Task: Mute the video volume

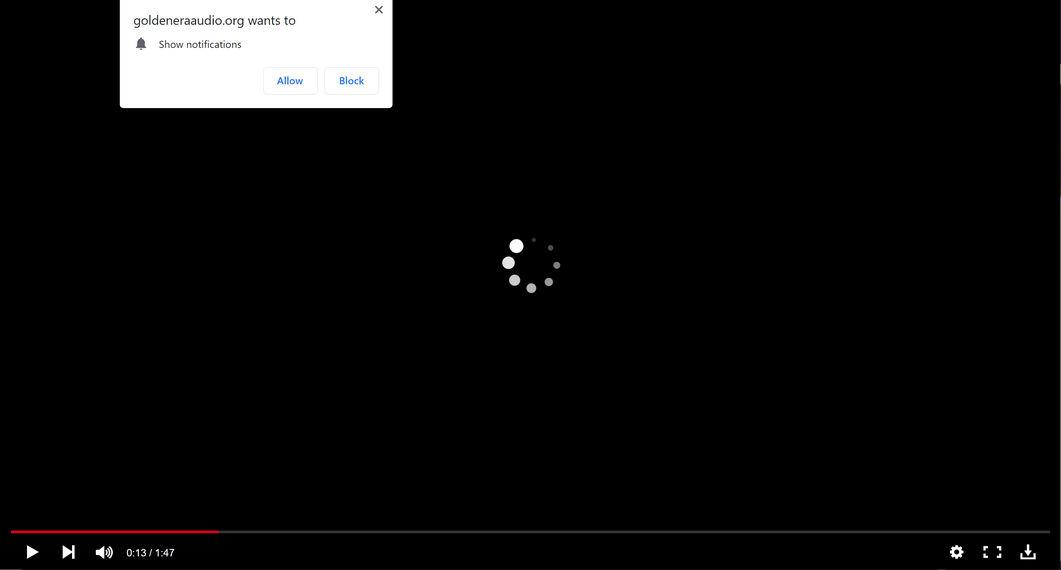Action: click(x=104, y=552)
